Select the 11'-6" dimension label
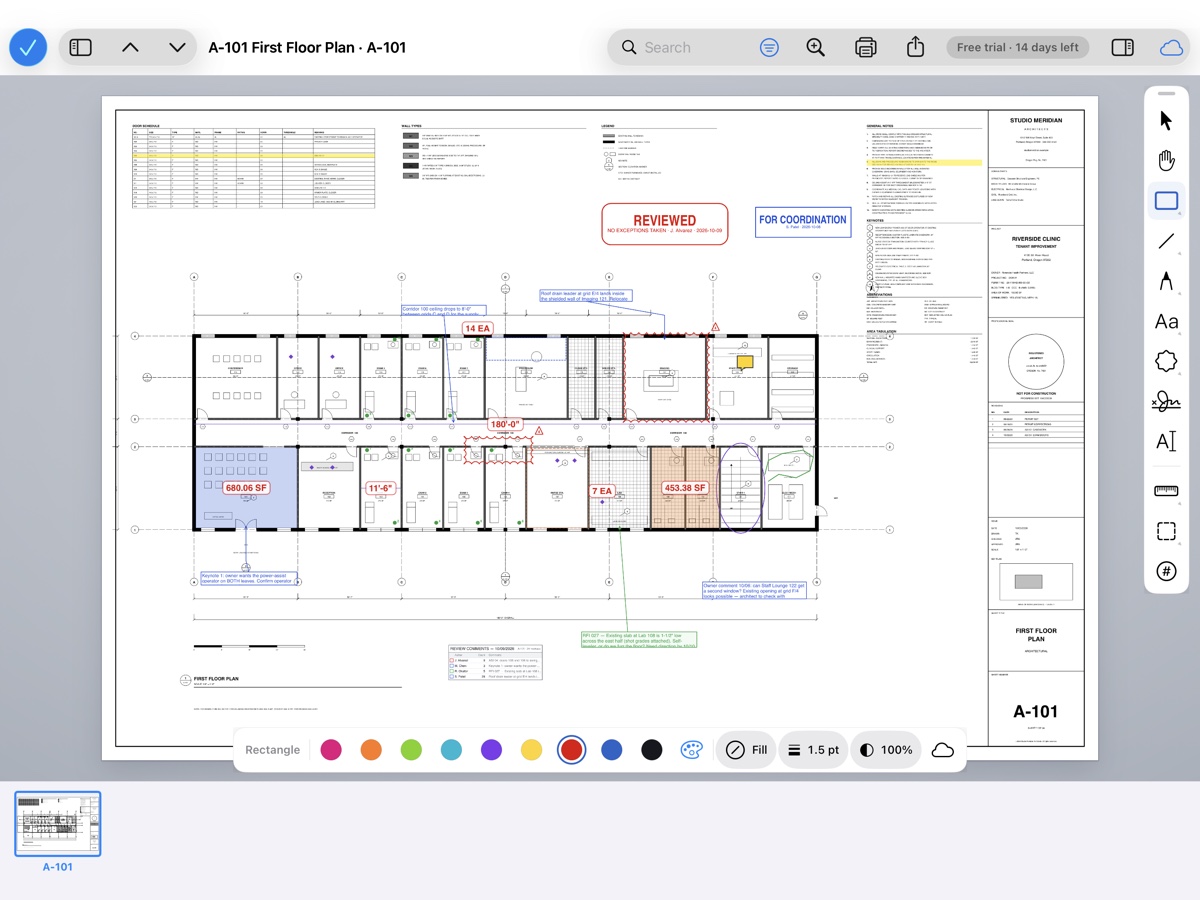This screenshot has width=1200, height=900. point(380,488)
